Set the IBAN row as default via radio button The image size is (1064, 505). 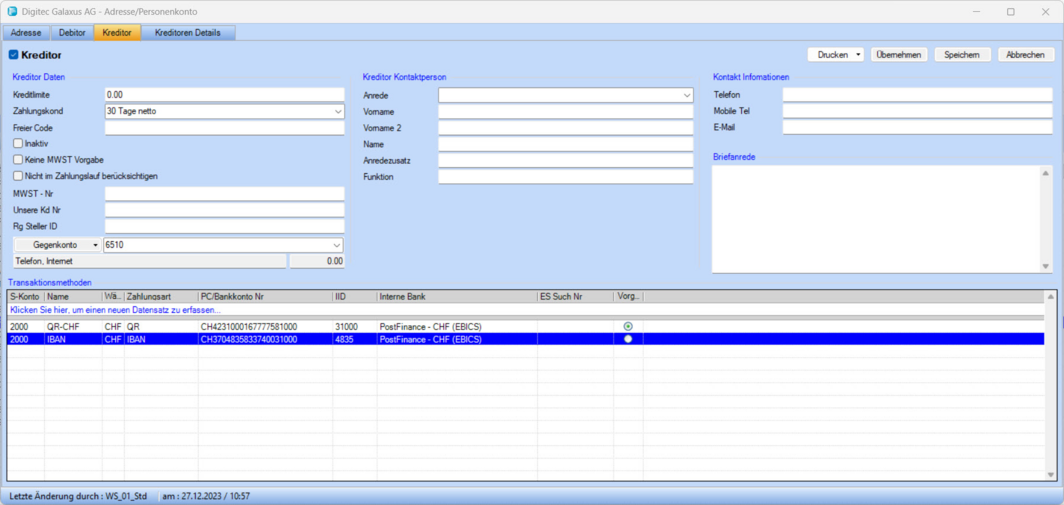[628, 339]
